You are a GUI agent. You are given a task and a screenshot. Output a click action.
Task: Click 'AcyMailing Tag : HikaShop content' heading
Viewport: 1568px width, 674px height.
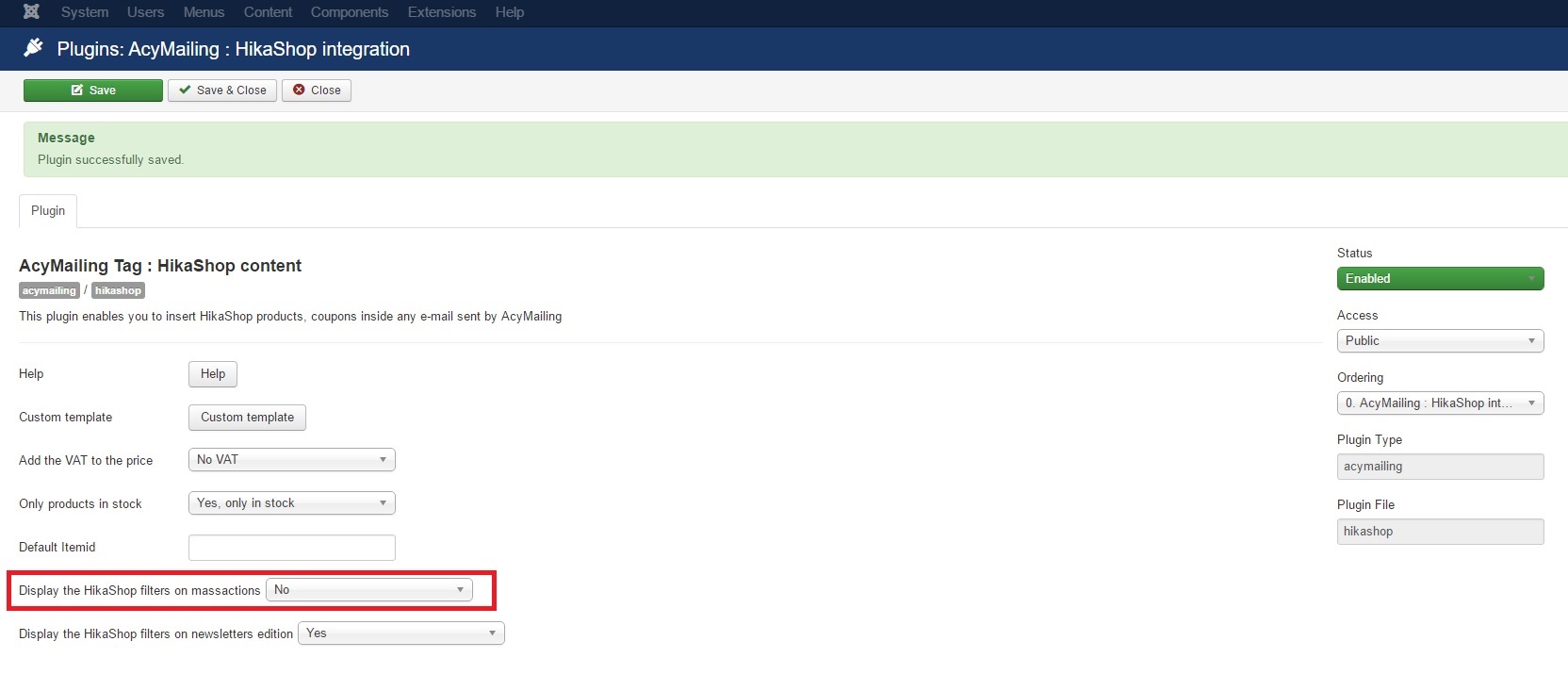coord(160,266)
